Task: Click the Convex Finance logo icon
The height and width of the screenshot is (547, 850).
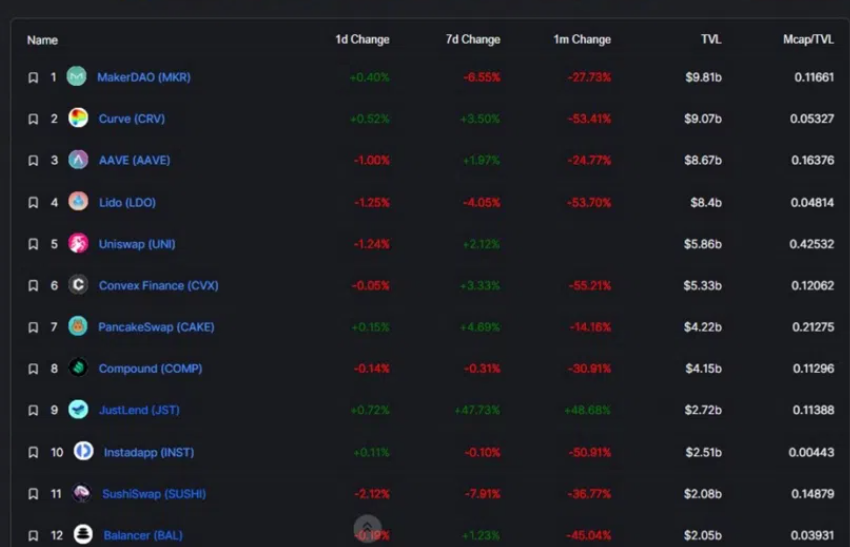Action: (x=78, y=285)
